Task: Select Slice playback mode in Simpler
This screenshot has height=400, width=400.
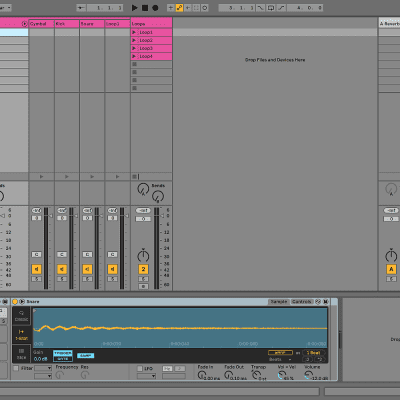Action: coord(22,354)
